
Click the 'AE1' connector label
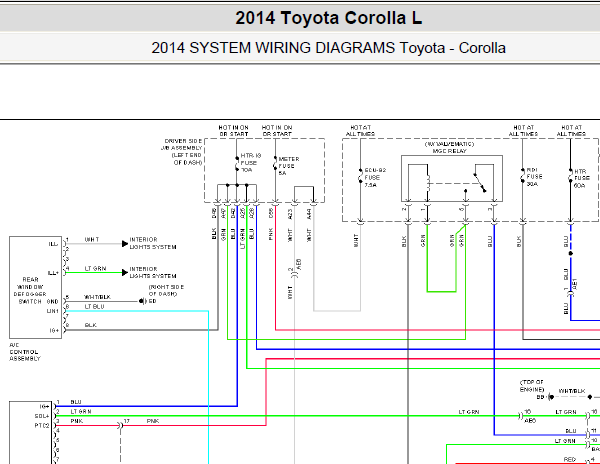575,284
